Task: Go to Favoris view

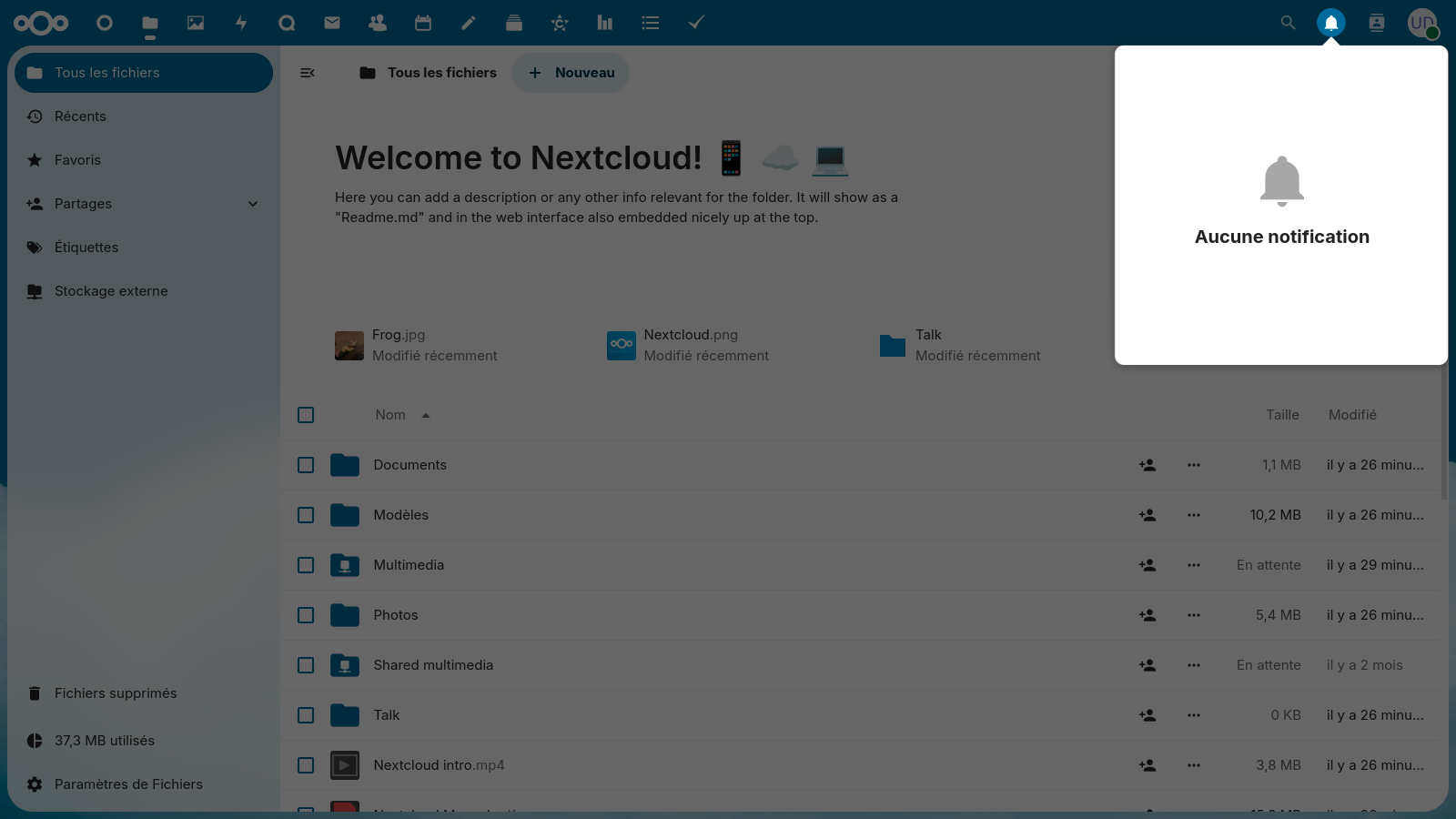Action: [x=144, y=160]
